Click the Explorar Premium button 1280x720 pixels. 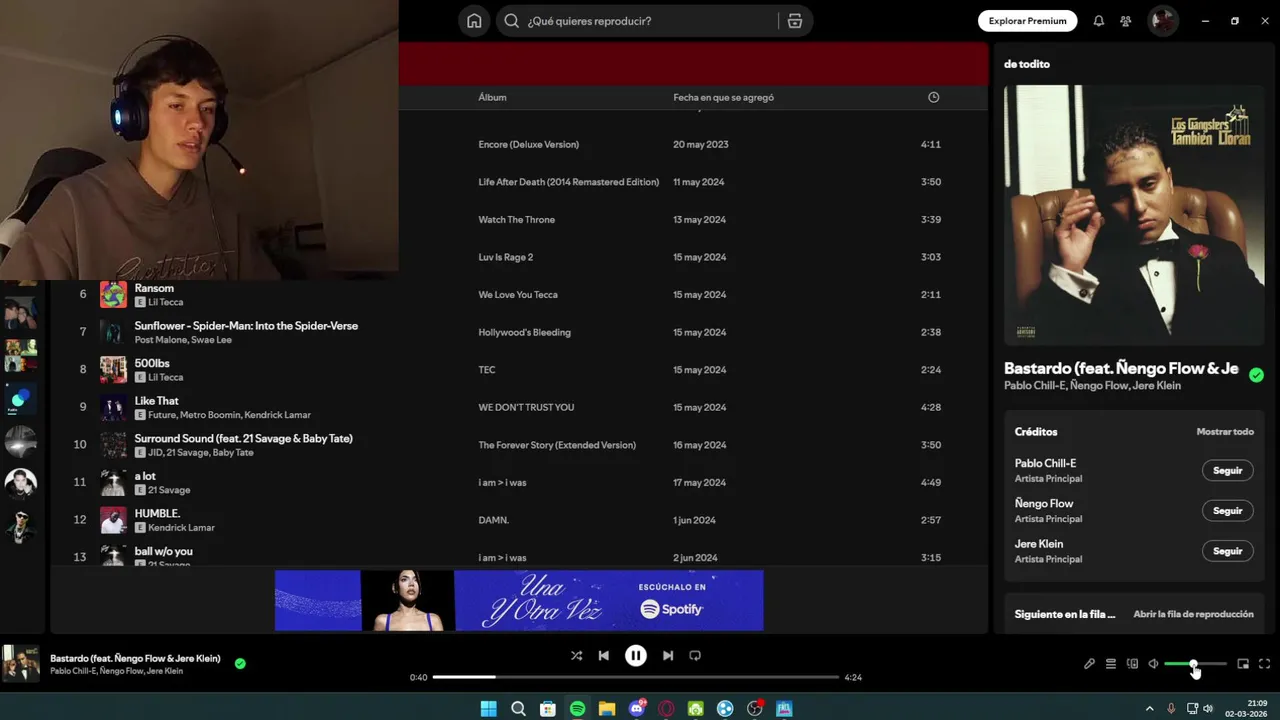(x=1027, y=21)
